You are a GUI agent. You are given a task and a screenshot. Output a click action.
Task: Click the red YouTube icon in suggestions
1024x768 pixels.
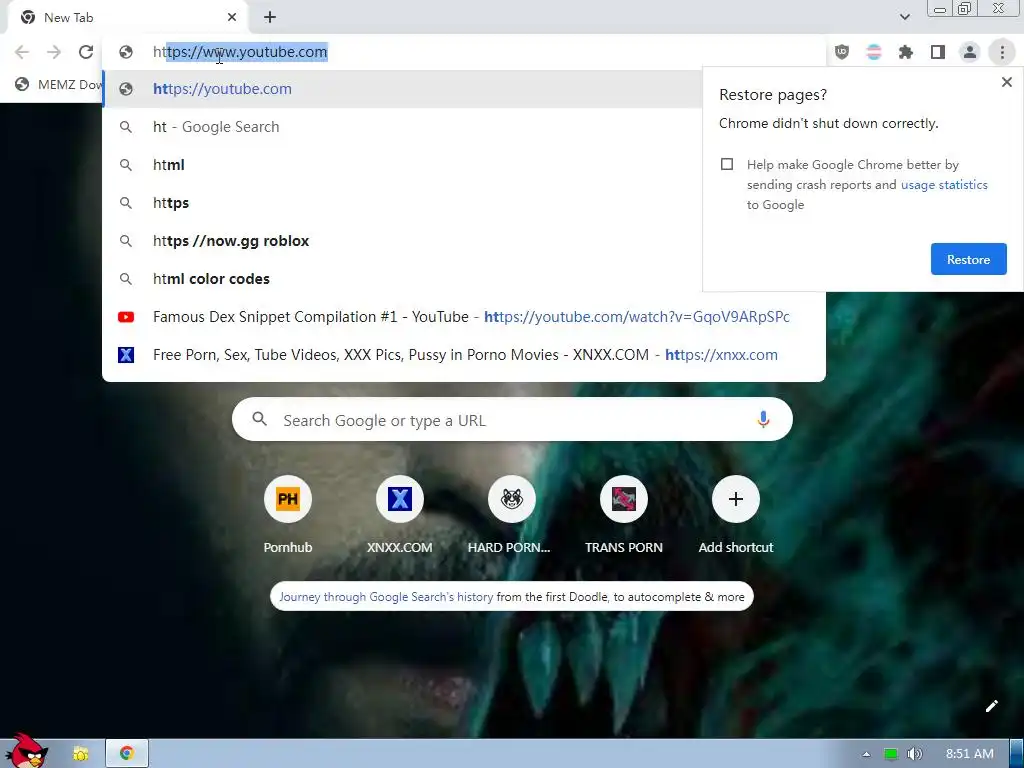pos(126,317)
